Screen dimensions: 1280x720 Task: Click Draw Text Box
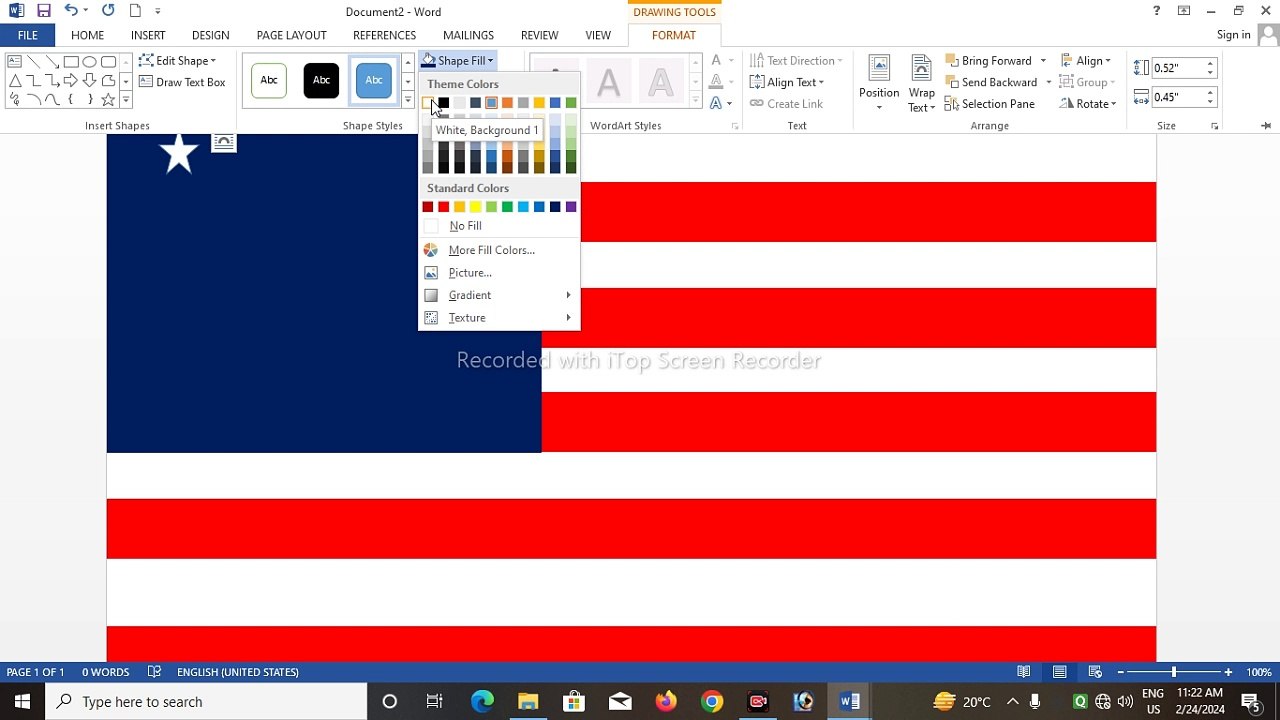coord(182,82)
